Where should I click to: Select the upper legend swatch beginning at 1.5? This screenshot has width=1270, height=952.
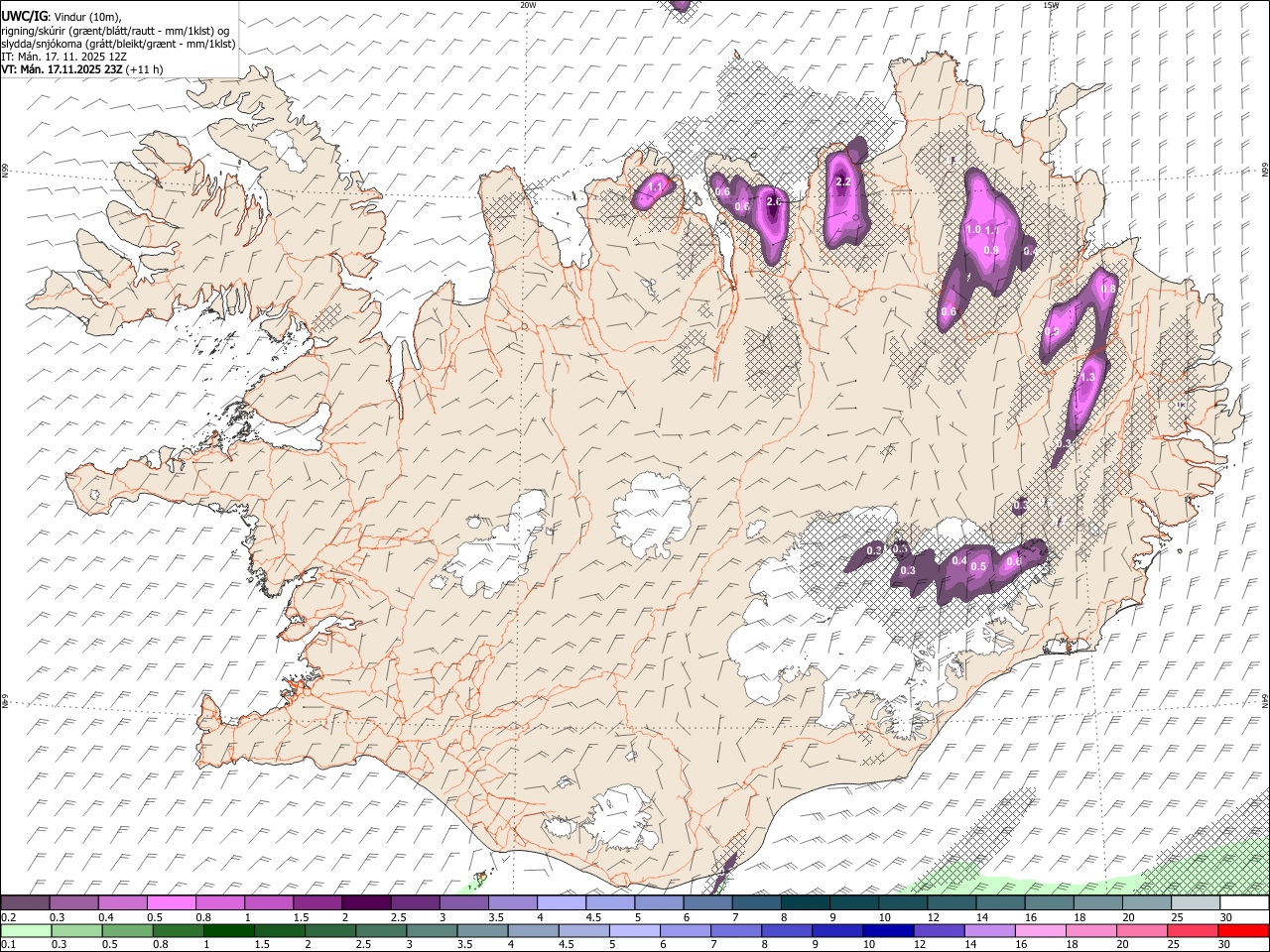point(317,903)
